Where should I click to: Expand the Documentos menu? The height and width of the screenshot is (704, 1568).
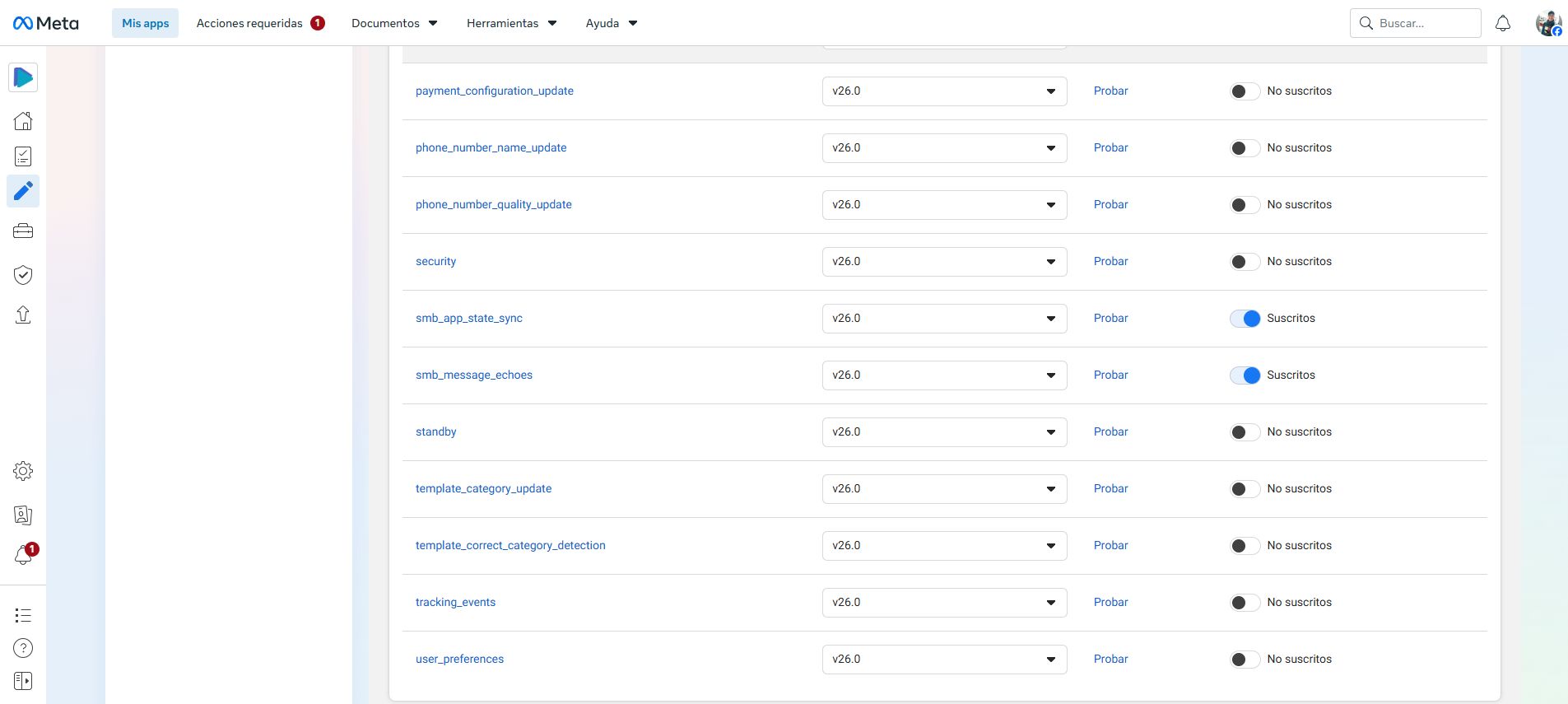(394, 23)
